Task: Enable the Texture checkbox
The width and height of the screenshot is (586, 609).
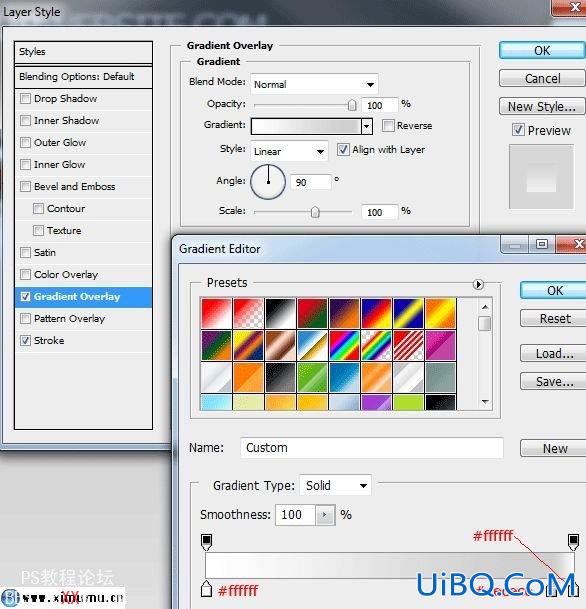Action: pyautogui.click(x=38, y=231)
